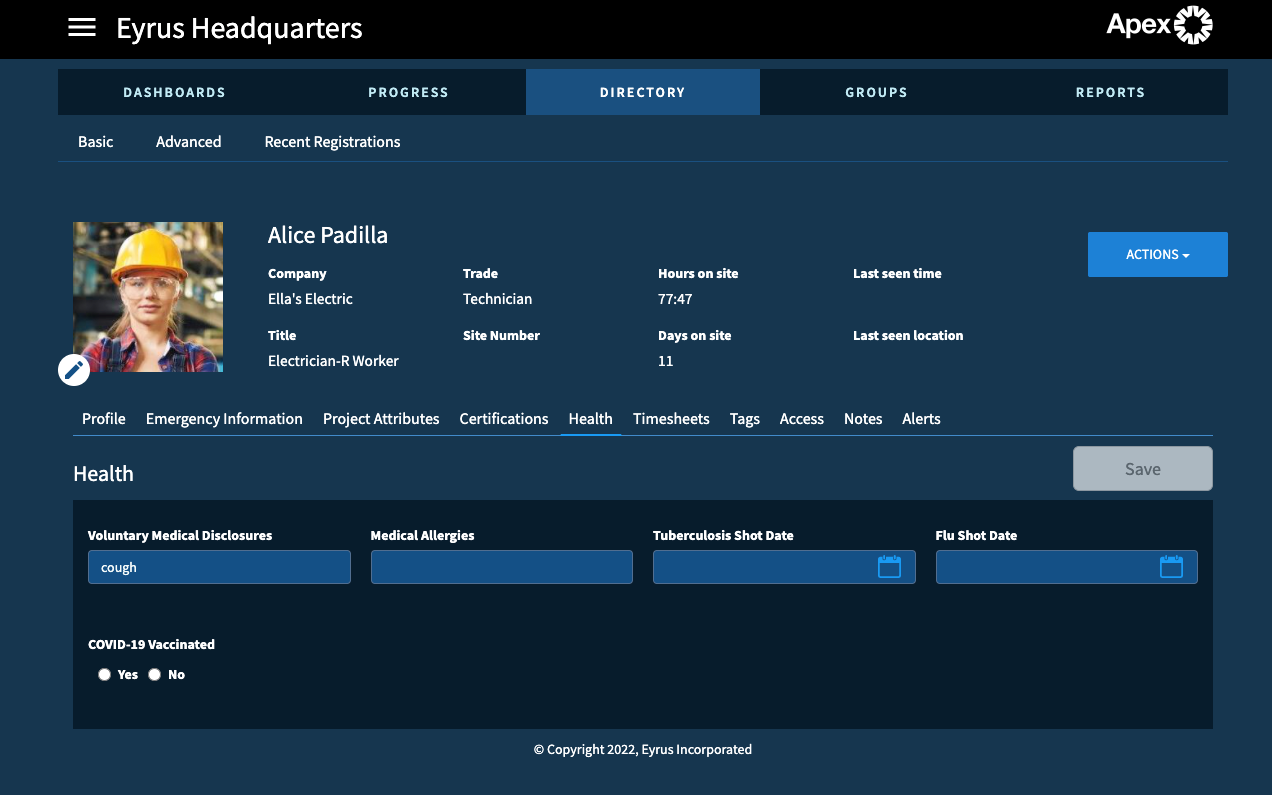Go to the Groups tab
This screenshot has height=795, width=1272.
876,92
